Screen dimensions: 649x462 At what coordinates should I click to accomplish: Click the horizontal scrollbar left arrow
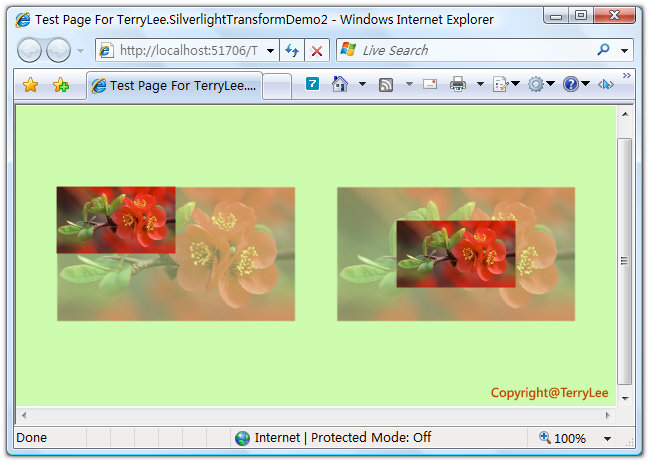(24, 415)
